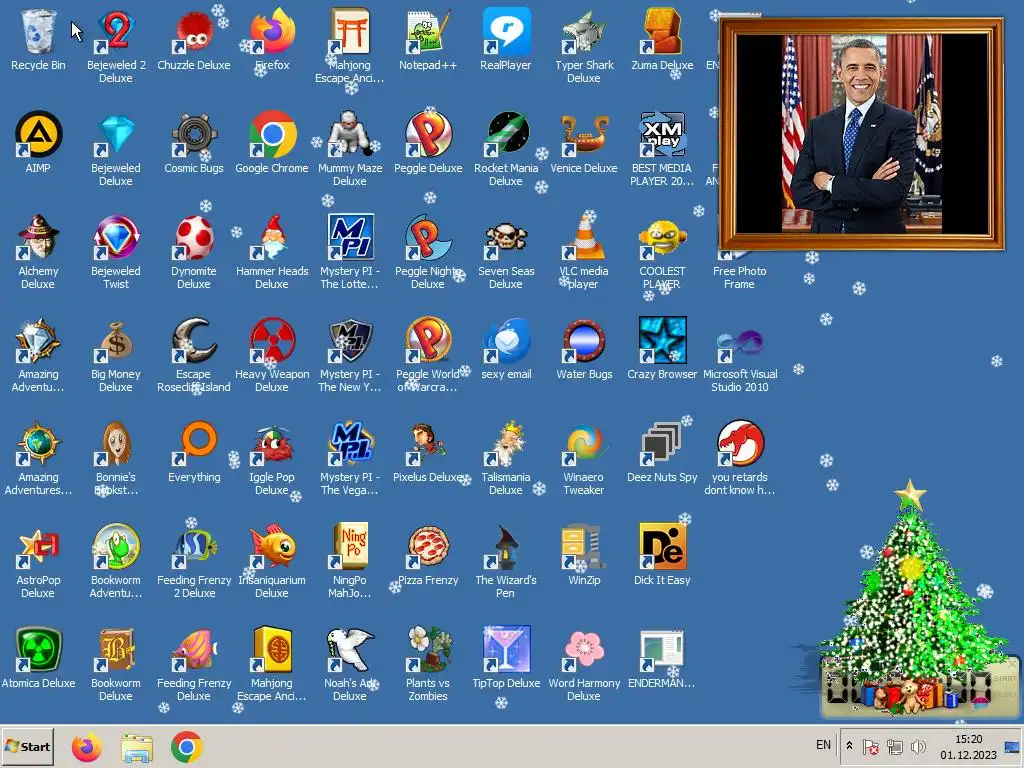Select the Notepad++ shortcut

428,31
